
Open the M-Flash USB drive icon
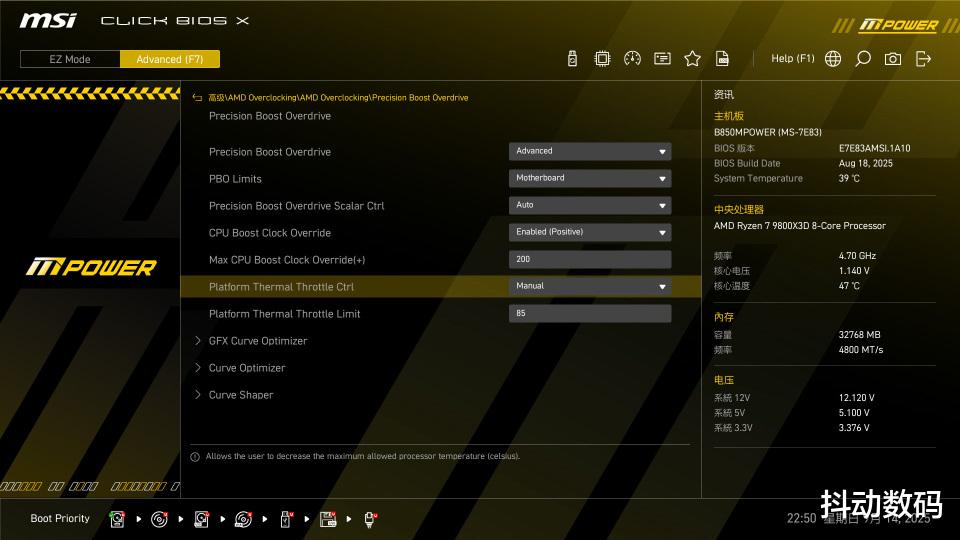[x=572, y=59]
